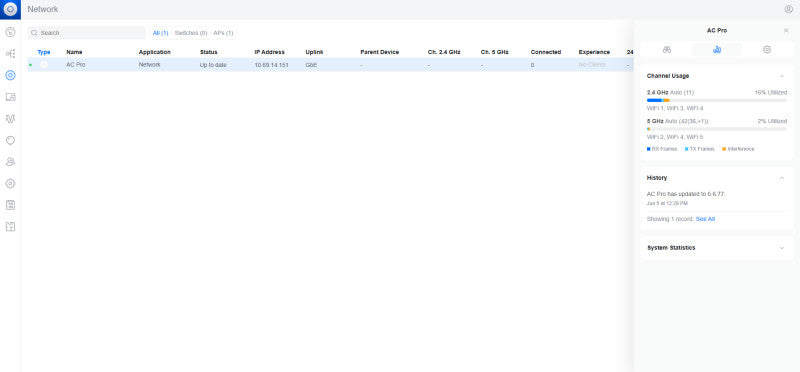The height and width of the screenshot is (372, 800).
Task: Click the green online status dot for AC Pro
Action: 31,65
